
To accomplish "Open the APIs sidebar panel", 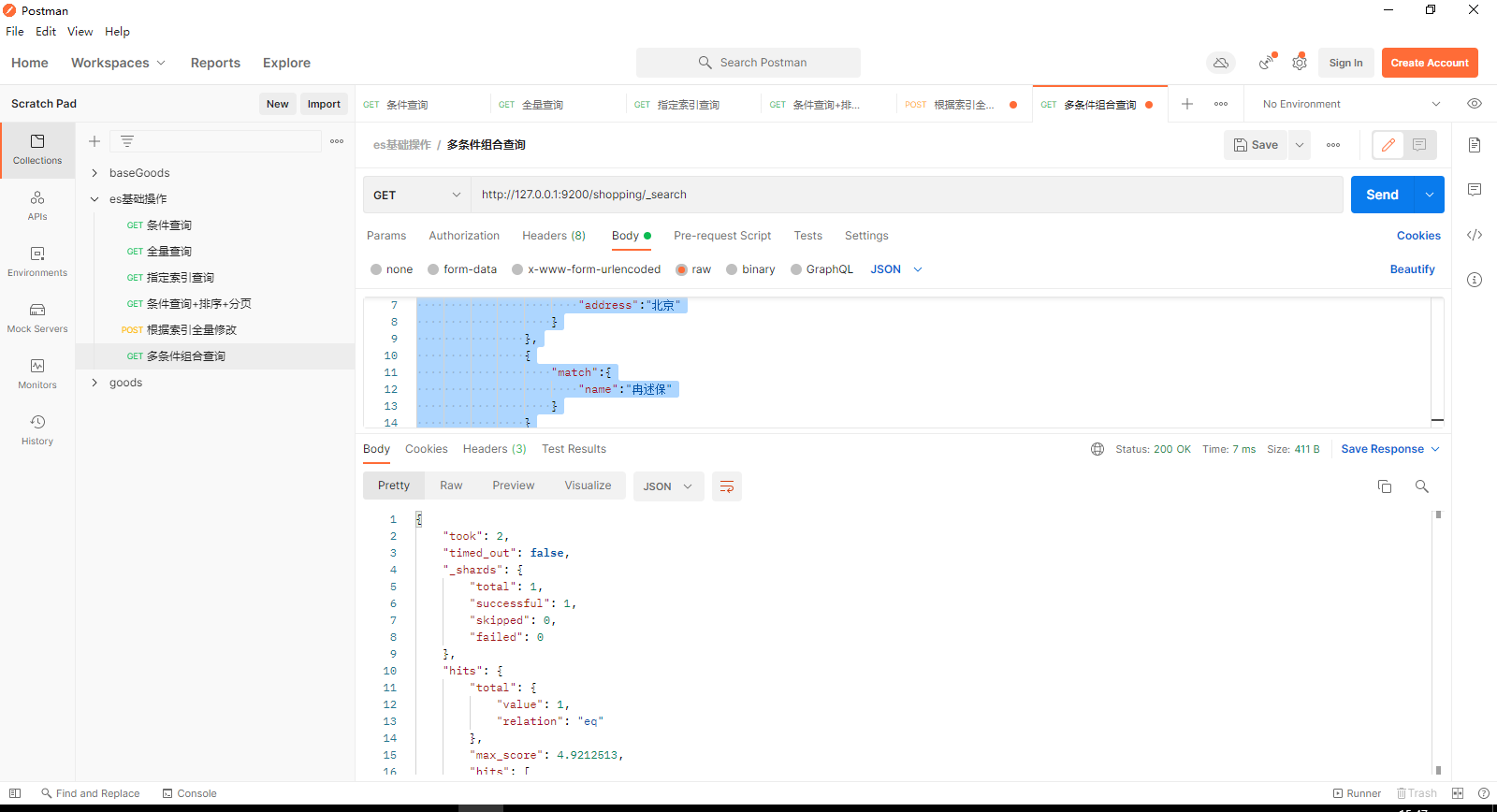I will [x=37, y=206].
